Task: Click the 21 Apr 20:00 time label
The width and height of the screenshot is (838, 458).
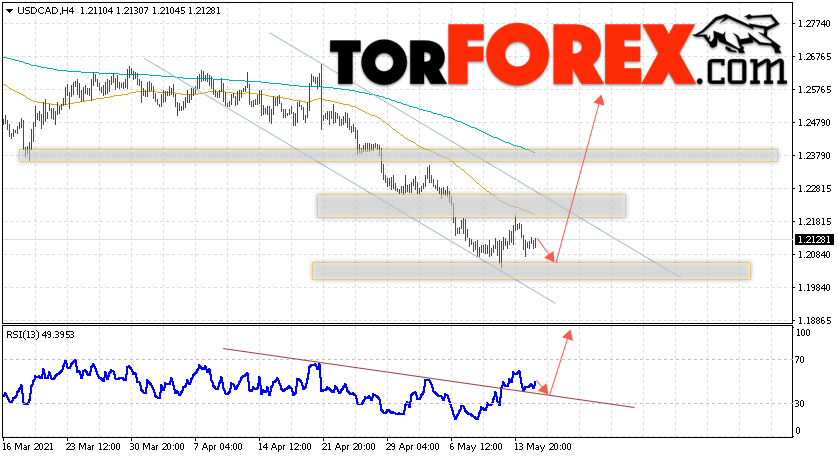Action: click(348, 447)
